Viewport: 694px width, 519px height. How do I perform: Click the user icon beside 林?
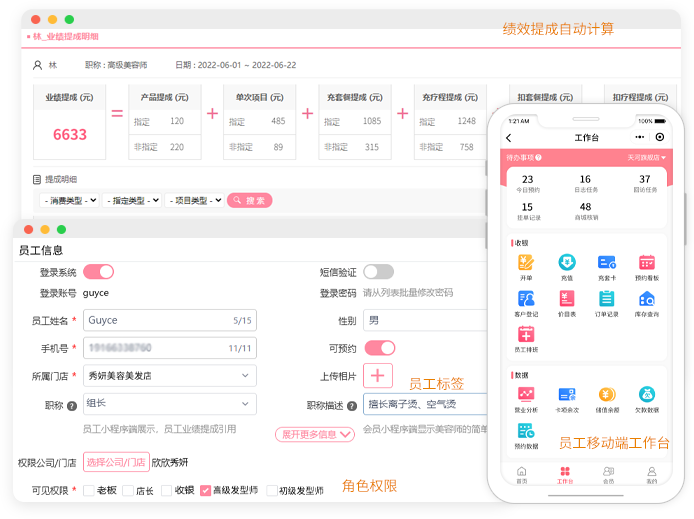(x=38, y=65)
